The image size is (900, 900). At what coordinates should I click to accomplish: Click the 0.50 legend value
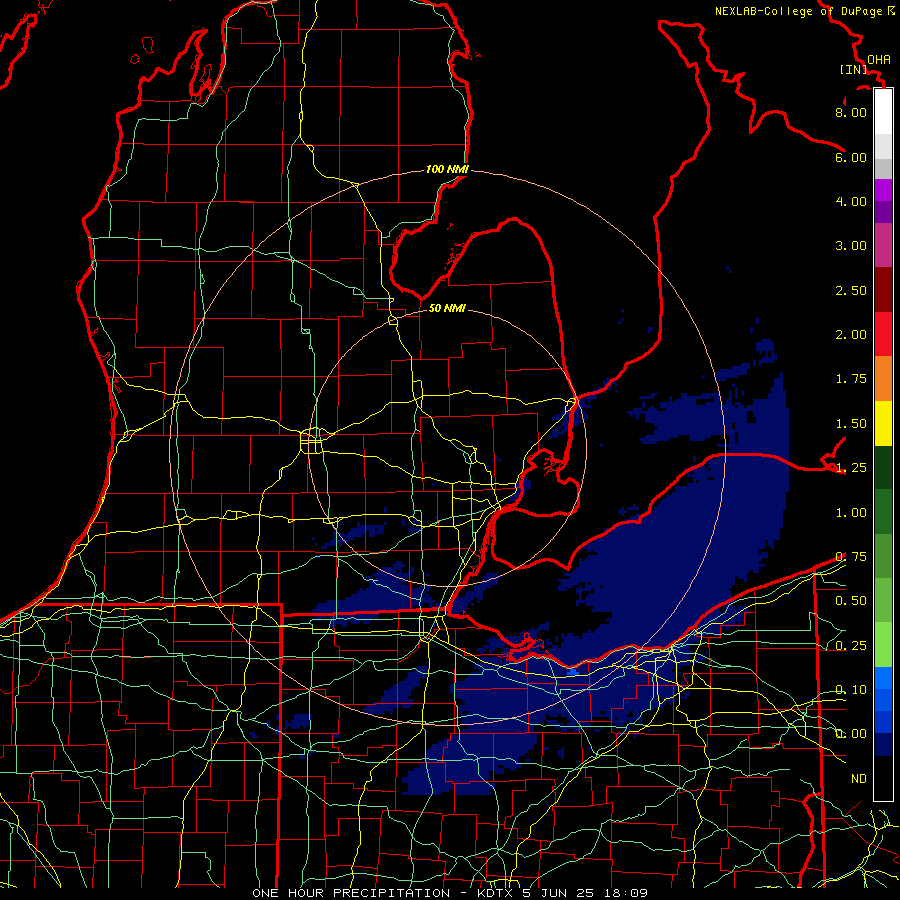pos(851,600)
